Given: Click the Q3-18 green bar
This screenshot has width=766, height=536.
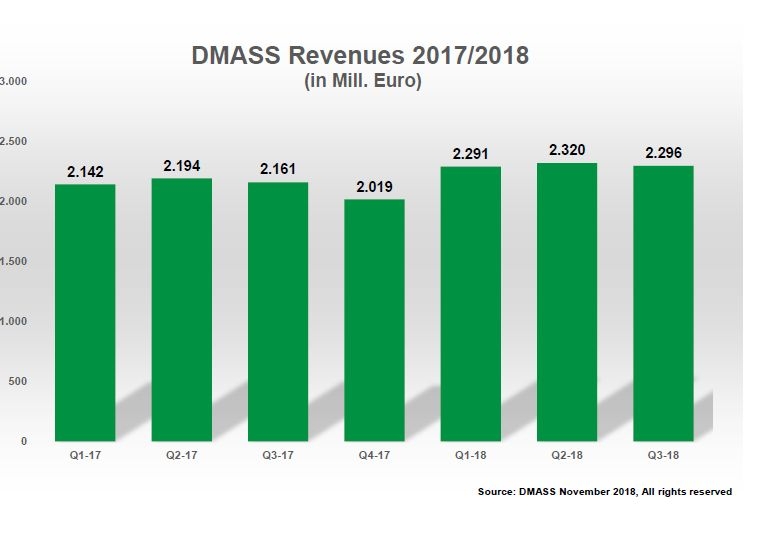Looking at the screenshot, I should pyautogui.click(x=663, y=303).
